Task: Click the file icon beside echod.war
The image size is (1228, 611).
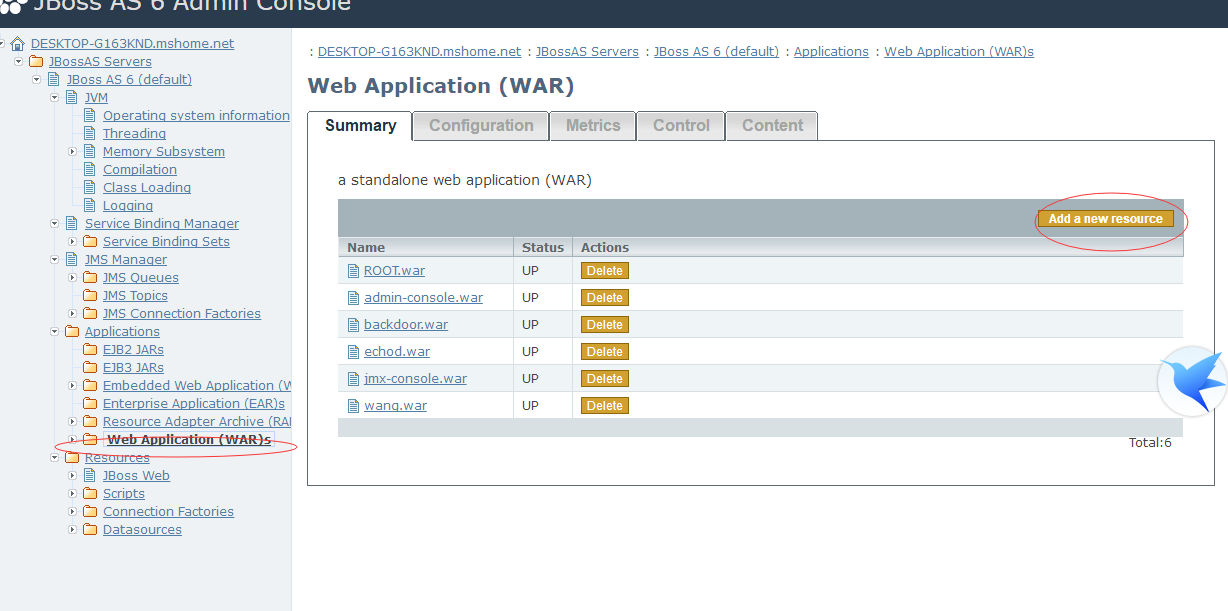Action: (353, 352)
